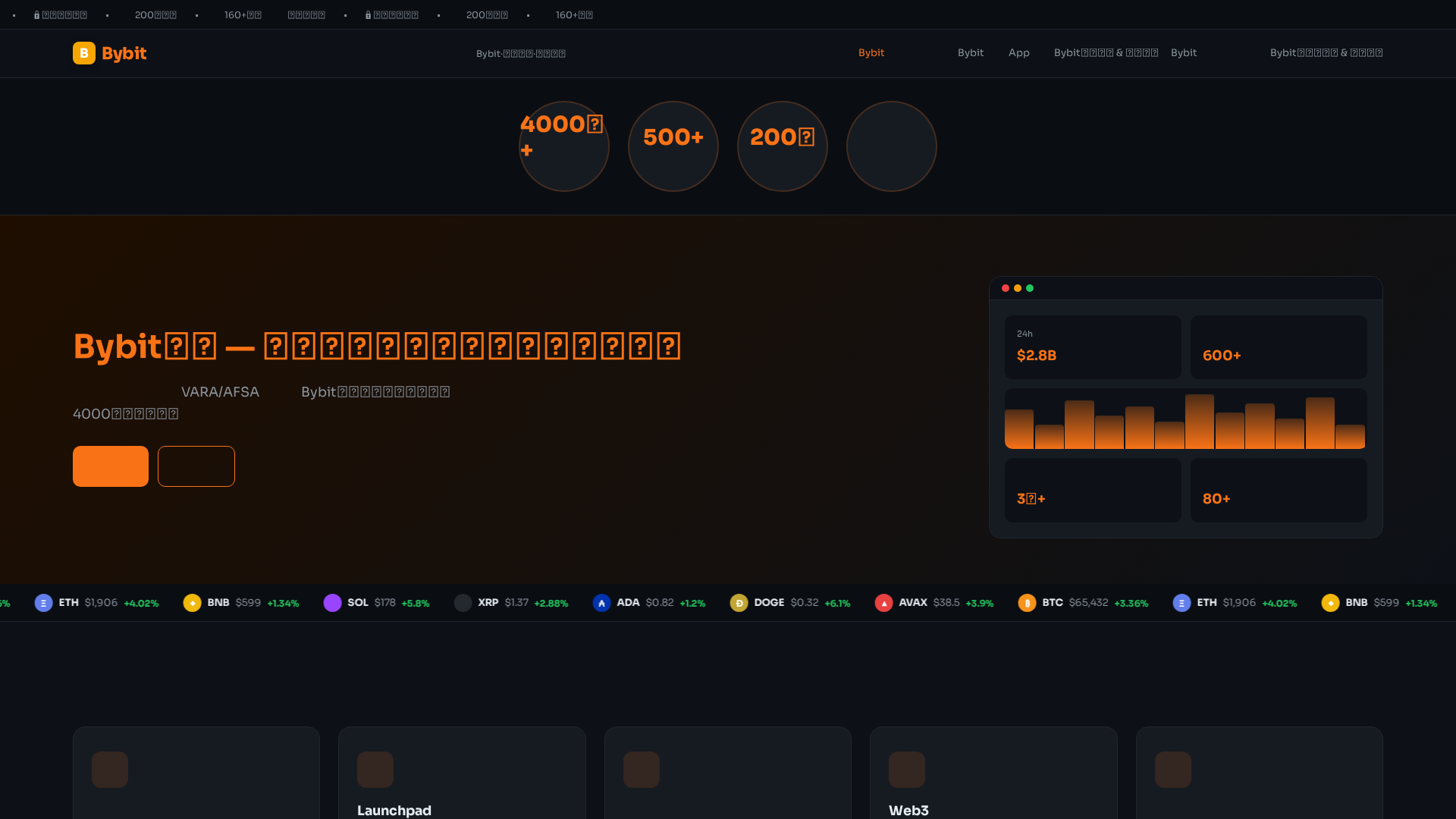This screenshot has width=1456, height=819.
Task: Open the rightmost Bybit navigation dropdown
Action: click(1326, 52)
